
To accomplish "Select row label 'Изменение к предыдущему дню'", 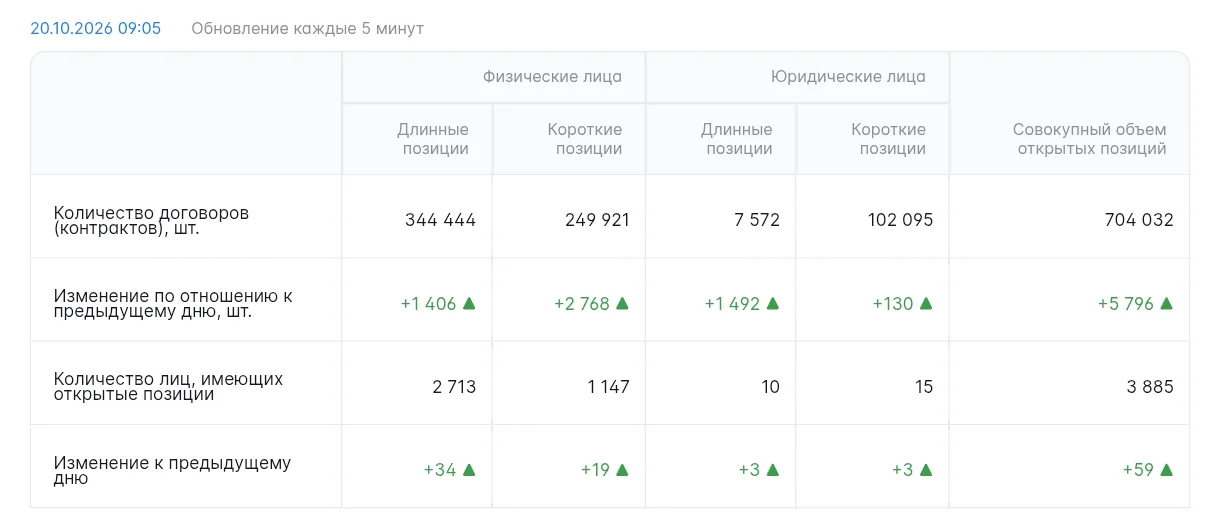I will coord(172,470).
